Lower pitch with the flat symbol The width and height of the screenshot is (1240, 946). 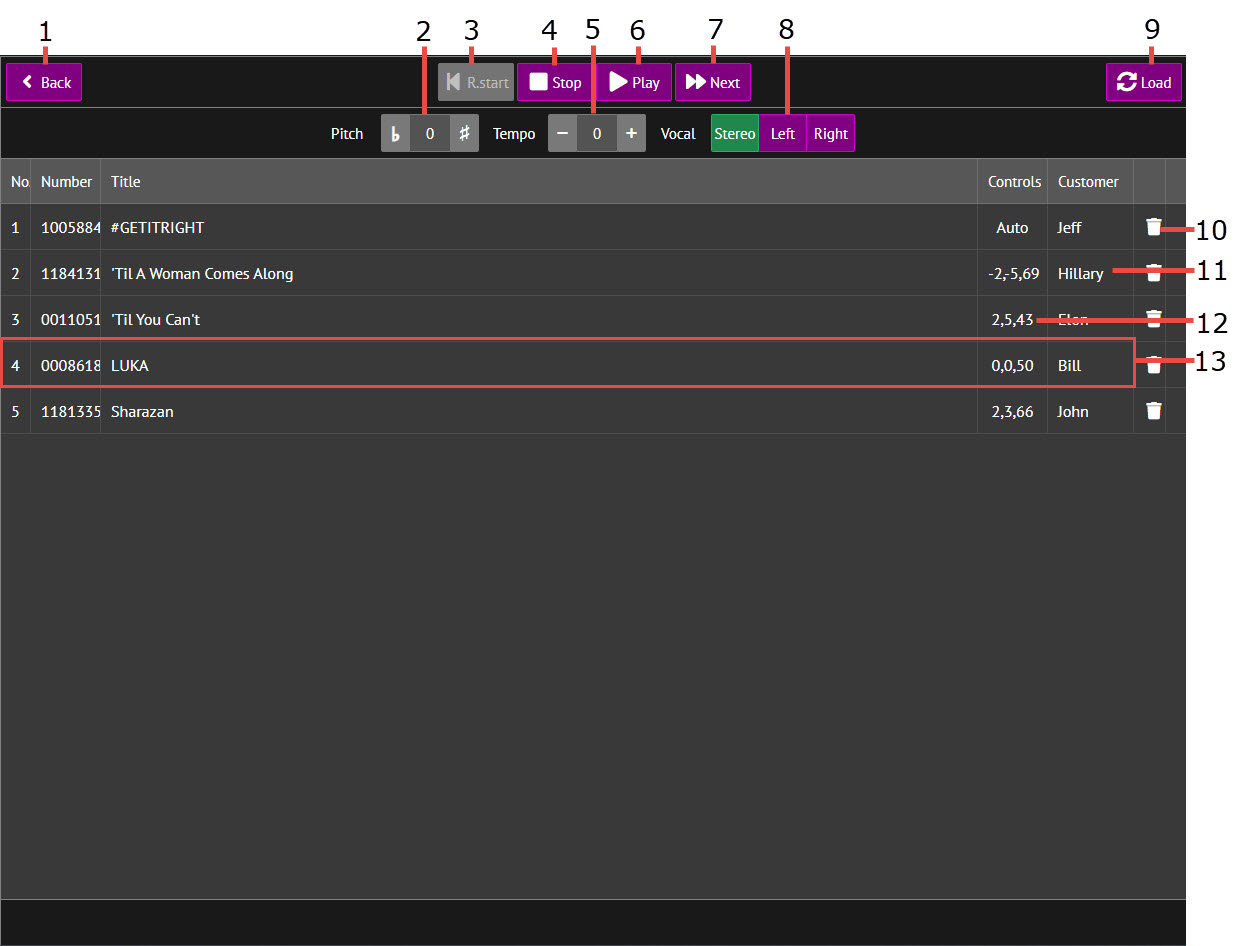(395, 134)
